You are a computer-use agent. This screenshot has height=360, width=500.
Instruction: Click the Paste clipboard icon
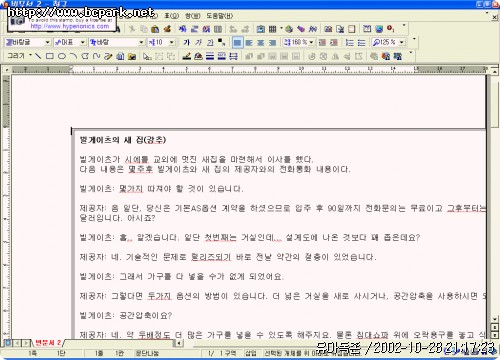click(155, 29)
